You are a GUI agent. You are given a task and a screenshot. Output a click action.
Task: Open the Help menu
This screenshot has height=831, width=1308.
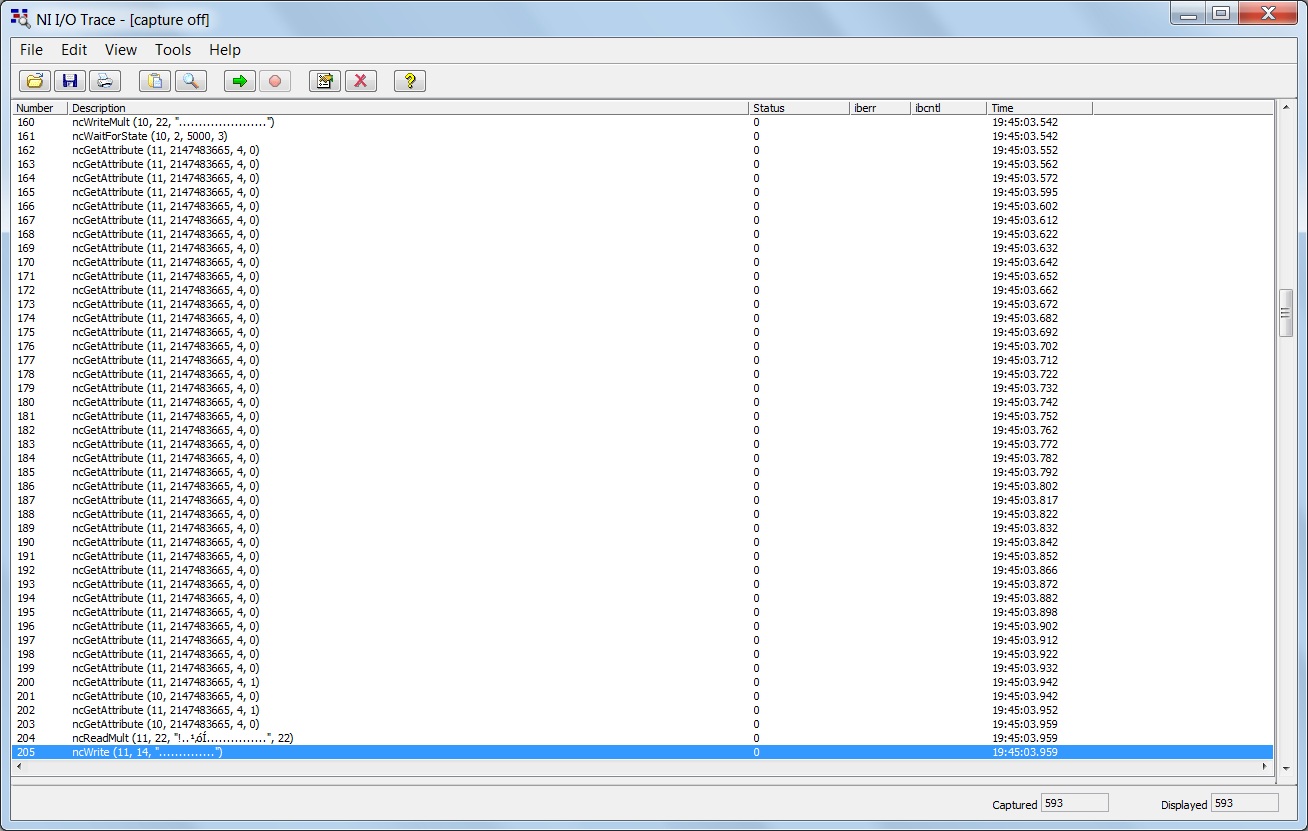pos(225,50)
